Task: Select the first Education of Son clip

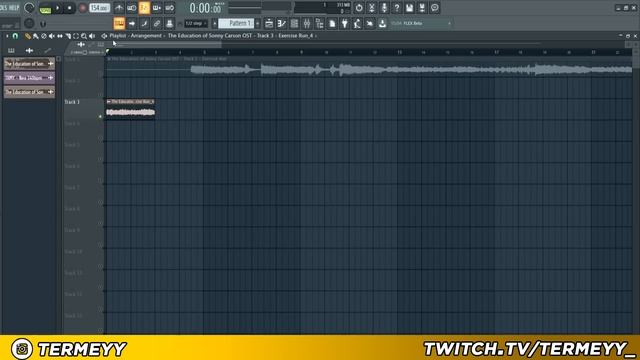Action: (29, 64)
